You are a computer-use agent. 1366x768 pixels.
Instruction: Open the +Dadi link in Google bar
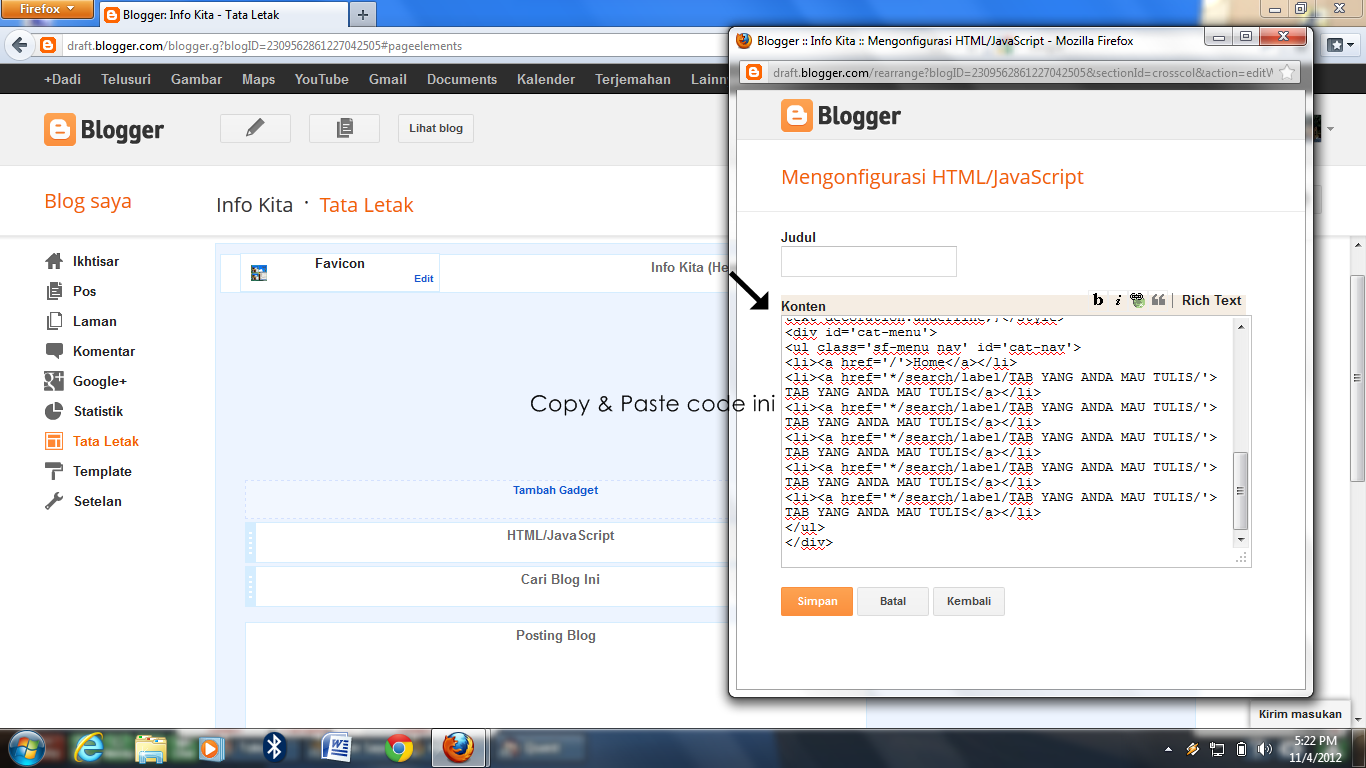tap(62, 79)
